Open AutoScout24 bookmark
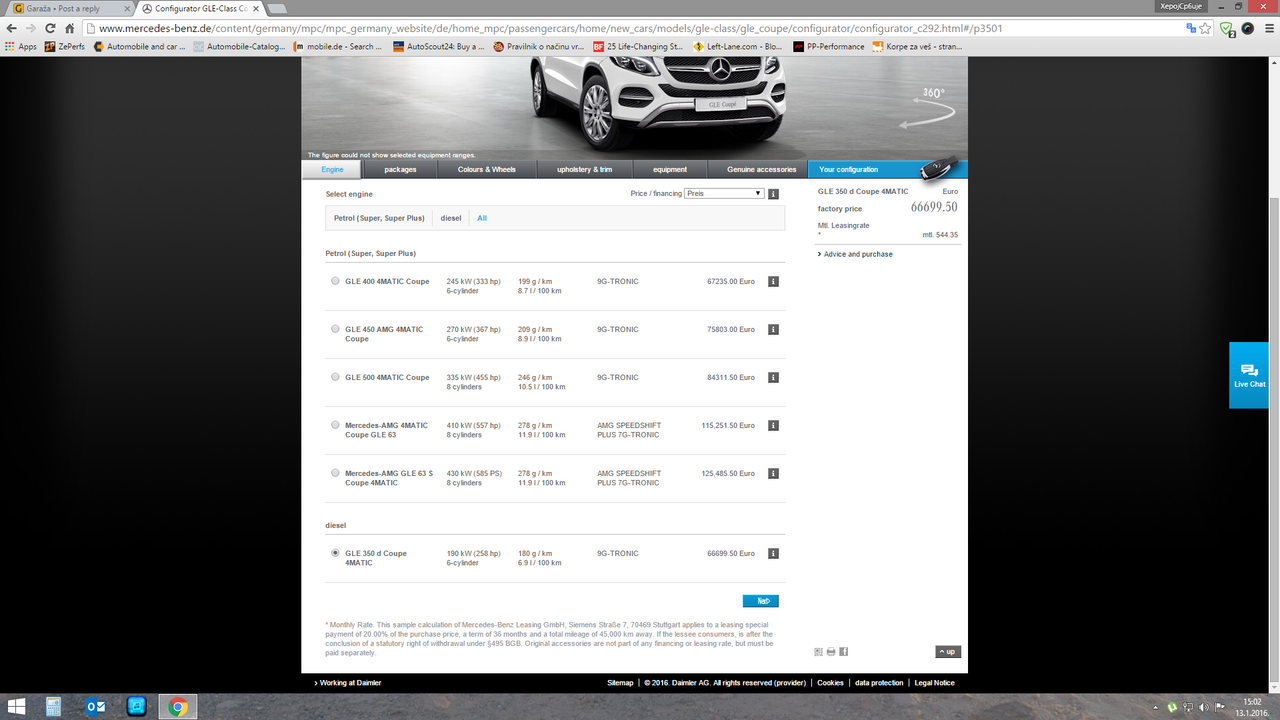This screenshot has width=1280, height=720. 438,46
